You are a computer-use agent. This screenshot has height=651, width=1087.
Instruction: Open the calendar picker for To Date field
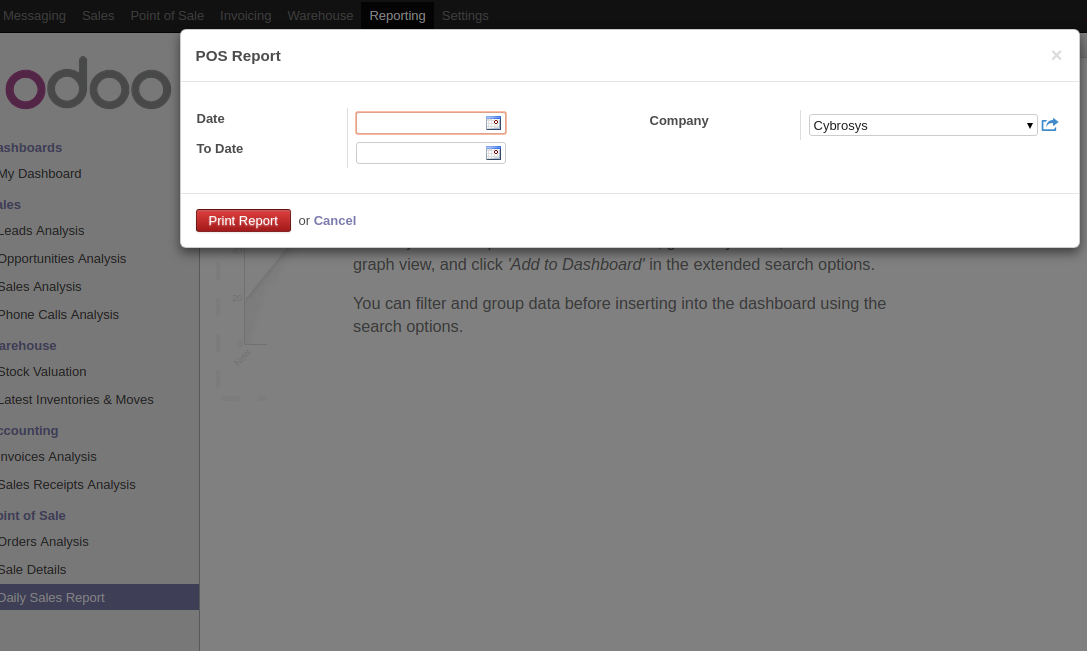coord(493,153)
